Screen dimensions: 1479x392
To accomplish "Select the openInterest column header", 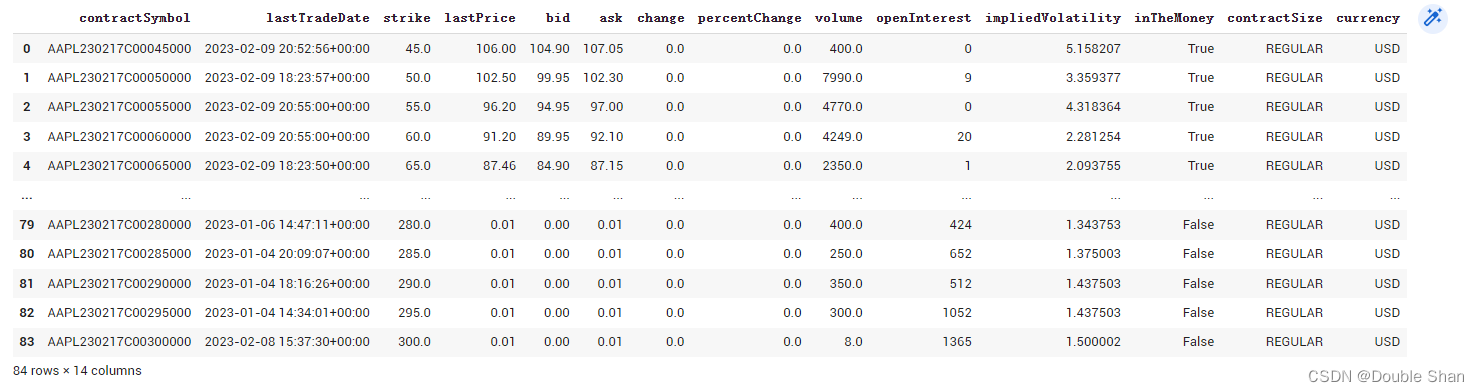I will 924,18.
